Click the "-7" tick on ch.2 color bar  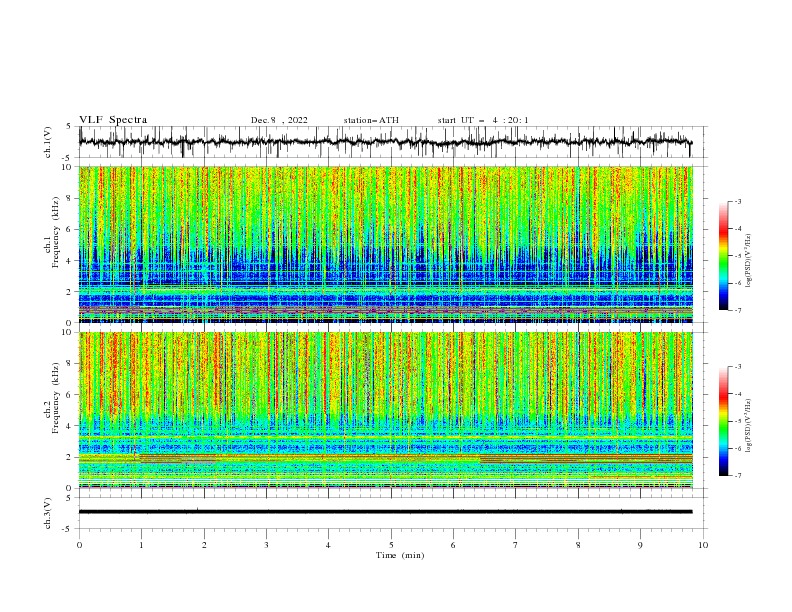[737, 476]
